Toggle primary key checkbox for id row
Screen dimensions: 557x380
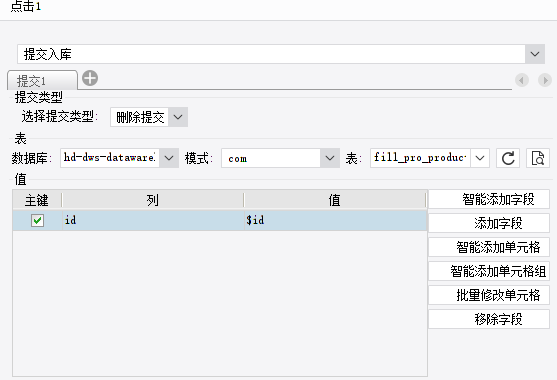tap(37, 220)
